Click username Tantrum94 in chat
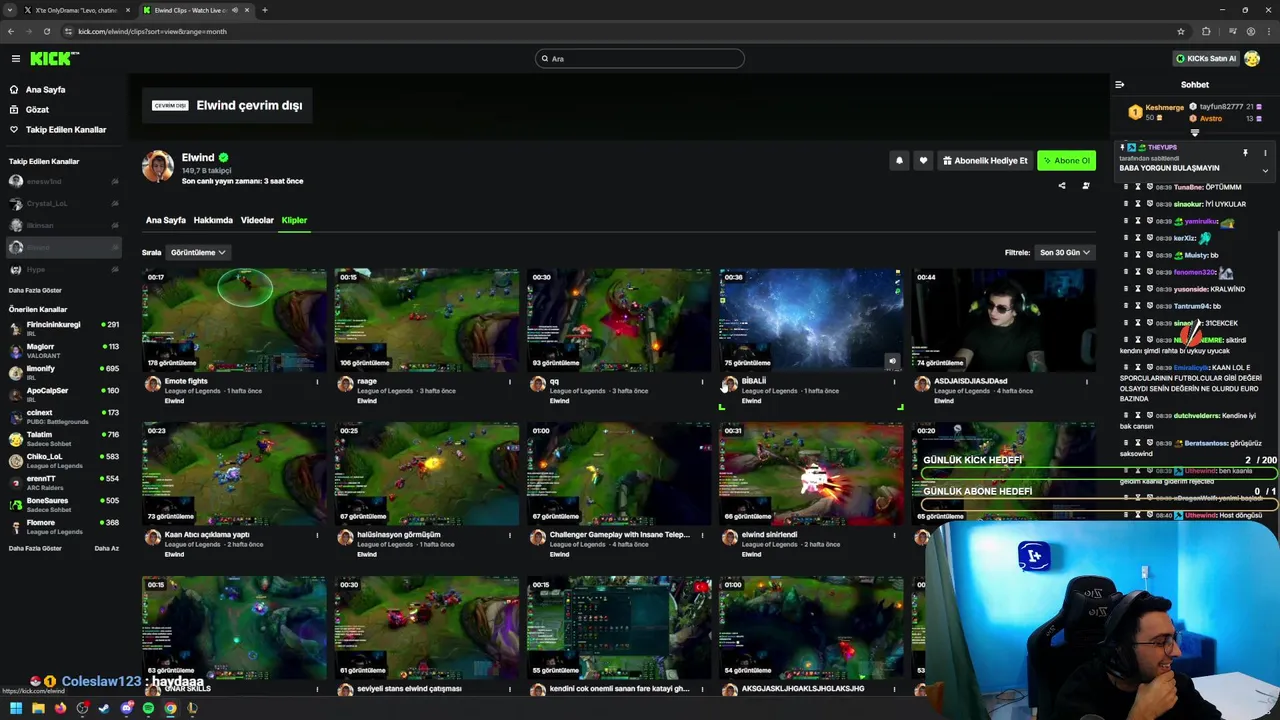Image resolution: width=1280 pixels, height=720 pixels. click(x=1191, y=306)
